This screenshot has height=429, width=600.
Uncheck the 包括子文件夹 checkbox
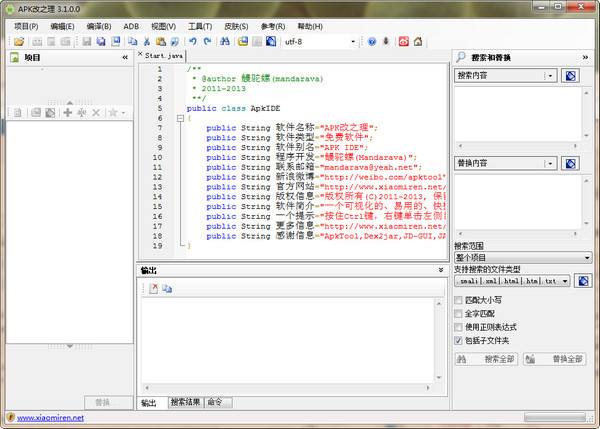(459, 340)
